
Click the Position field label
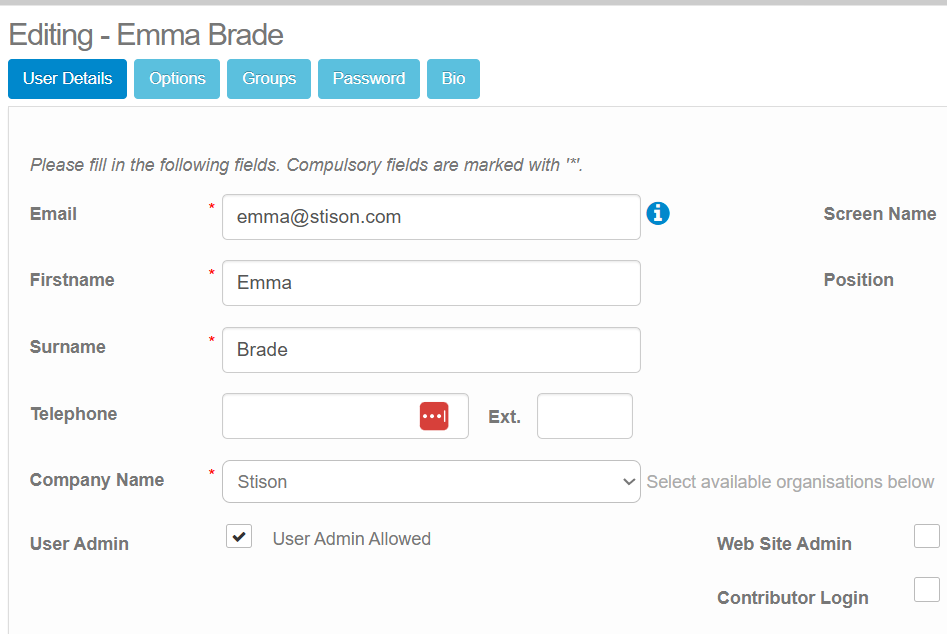click(x=858, y=280)
